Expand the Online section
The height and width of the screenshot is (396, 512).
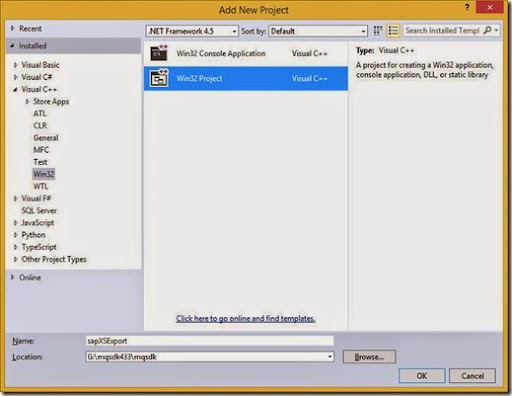[13, 277]
